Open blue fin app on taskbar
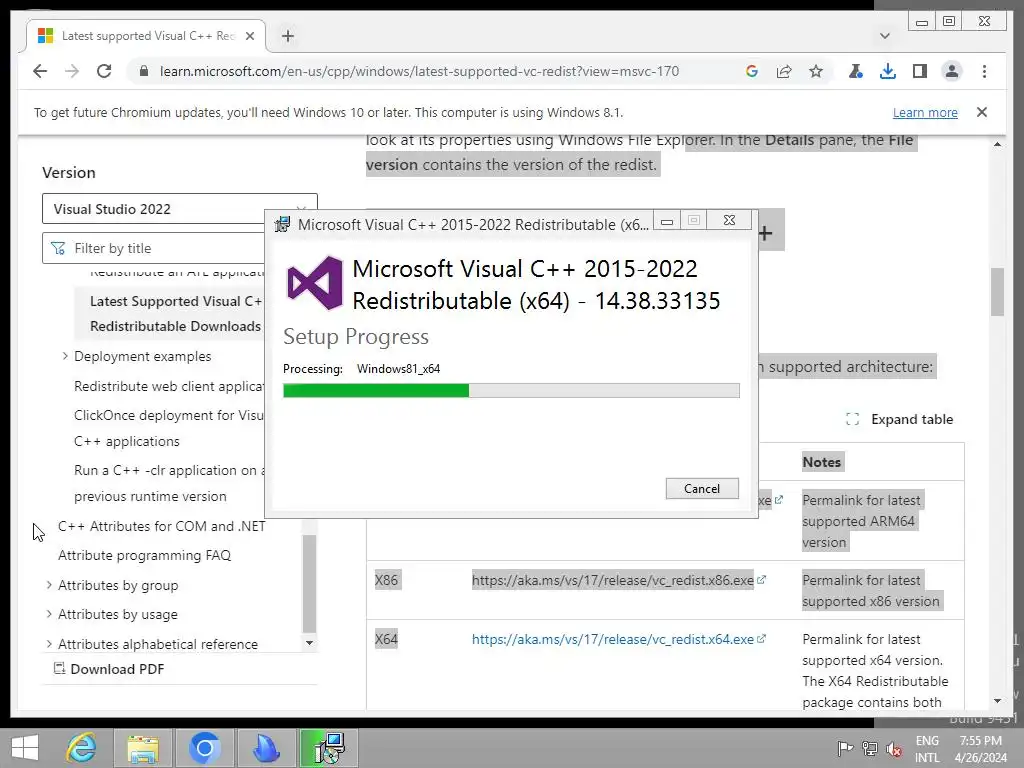 266,748
